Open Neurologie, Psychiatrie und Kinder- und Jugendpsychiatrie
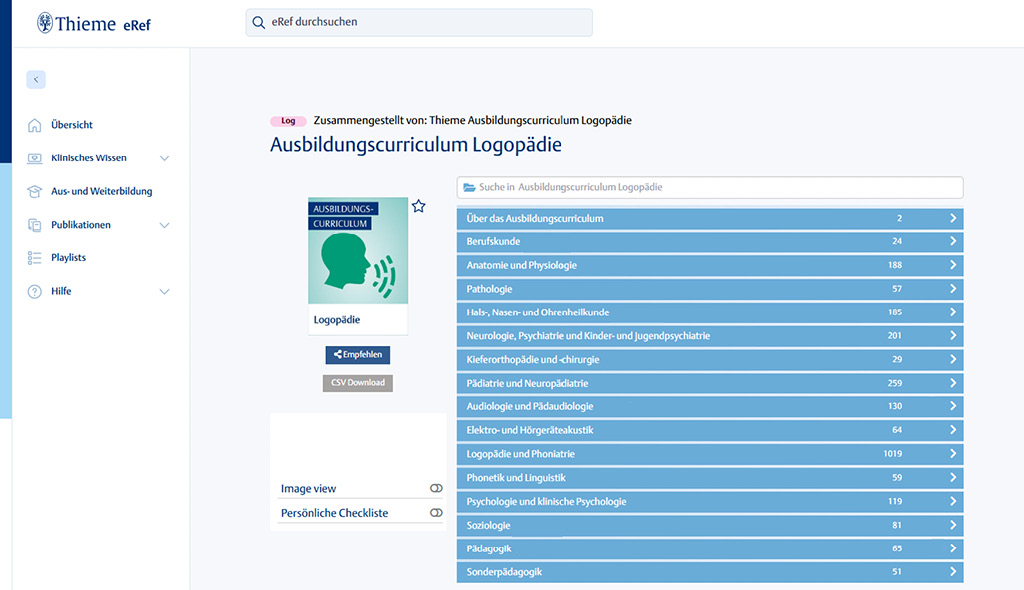The width and height of the screenshot is (1024, 590). tap(710, 335)
